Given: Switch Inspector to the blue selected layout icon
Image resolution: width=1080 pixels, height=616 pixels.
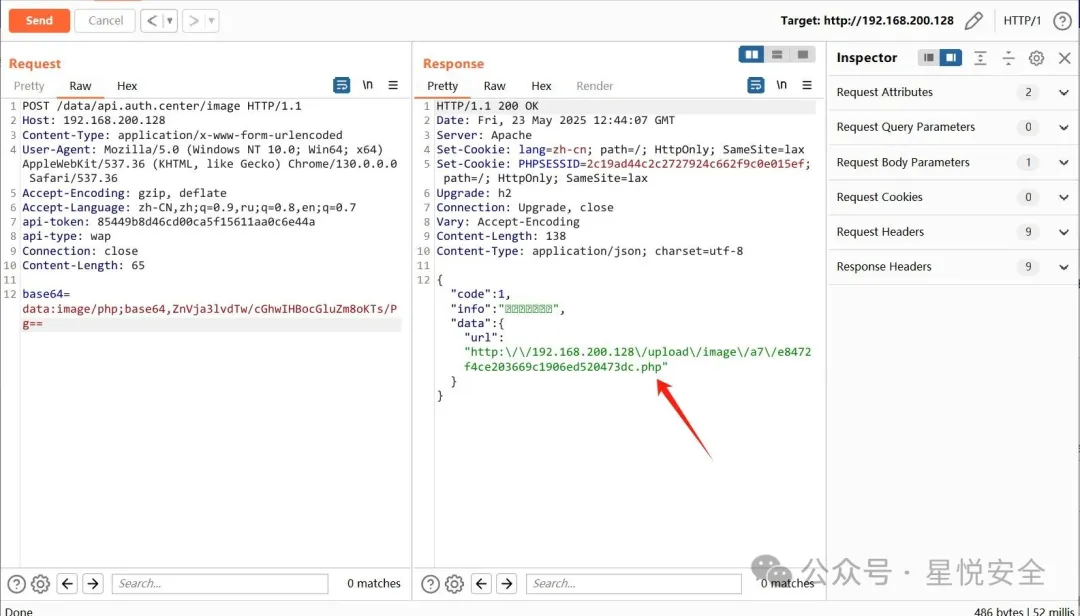Looking at the screenshot, I should tap(951, 57).
